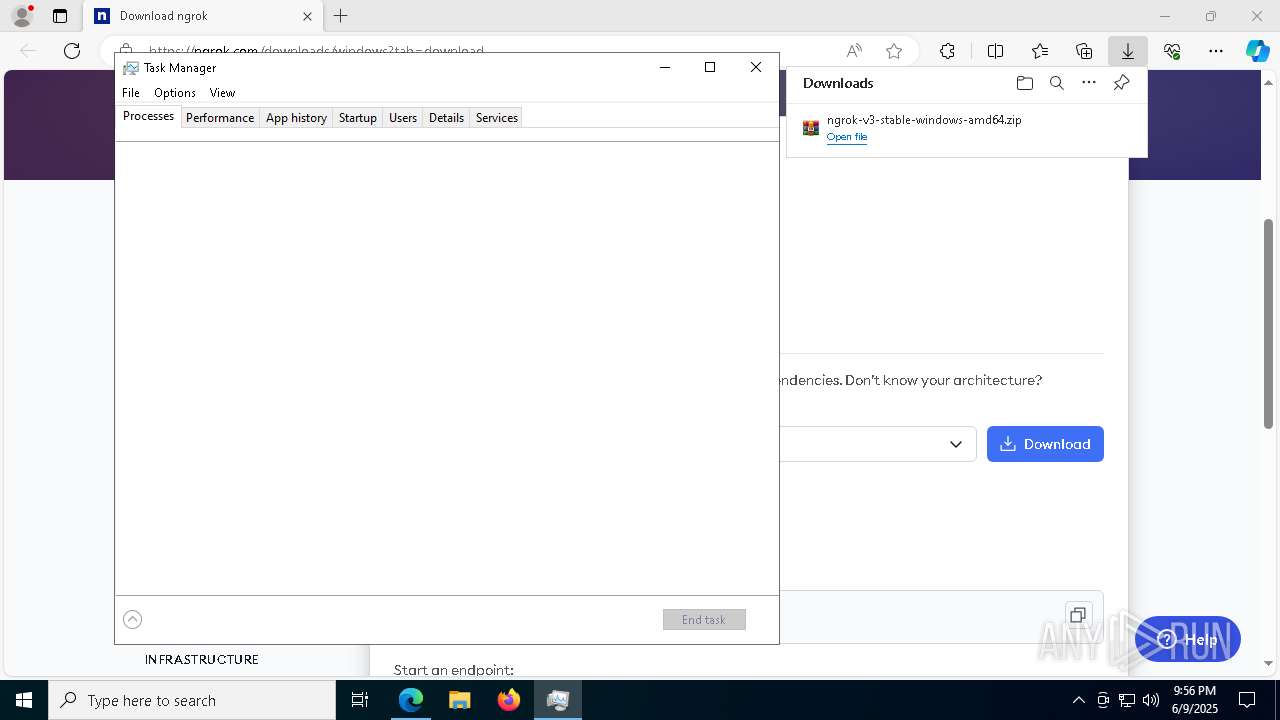Open the View menu in Task Manager
The image size is (1280, 720).
point(222,93)
